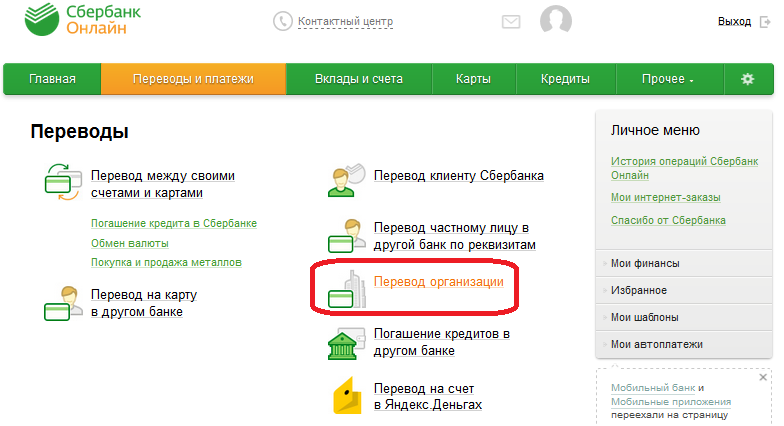The width and height of the screenshot is (784, 426).
Task: Click the Перевод организации link
Action: point(438,282)
